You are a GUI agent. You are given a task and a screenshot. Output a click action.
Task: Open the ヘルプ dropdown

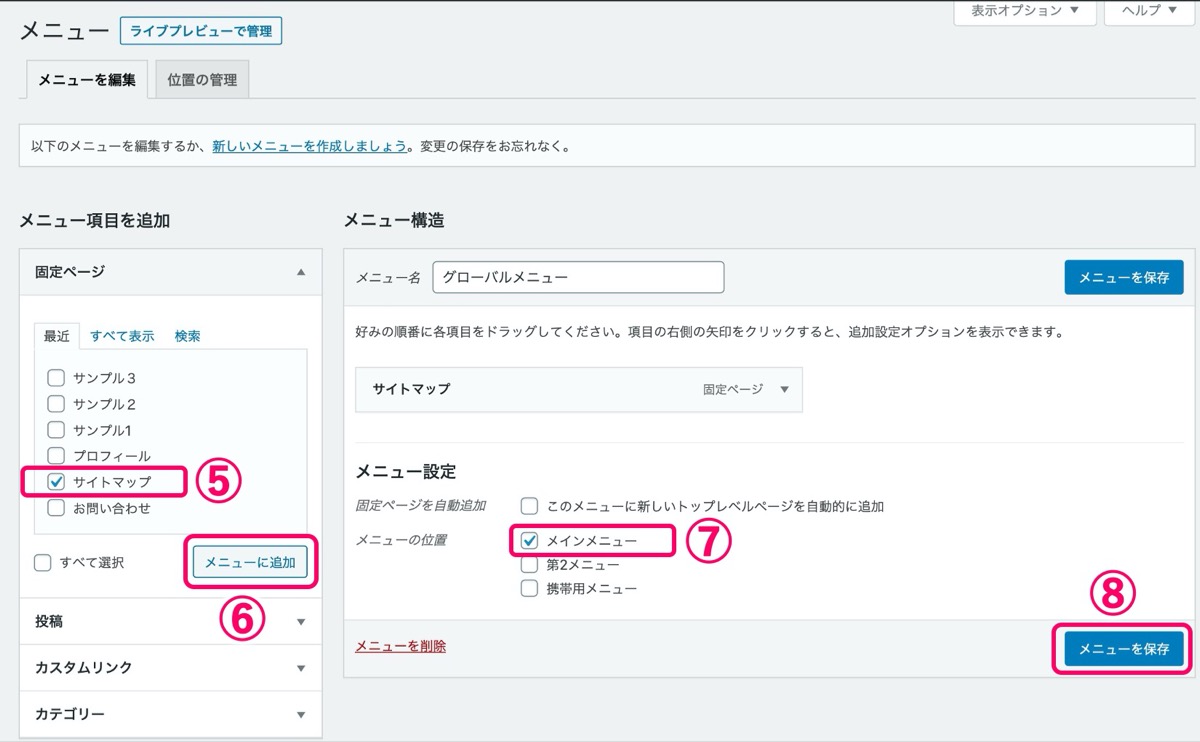tap(1150, 11)
